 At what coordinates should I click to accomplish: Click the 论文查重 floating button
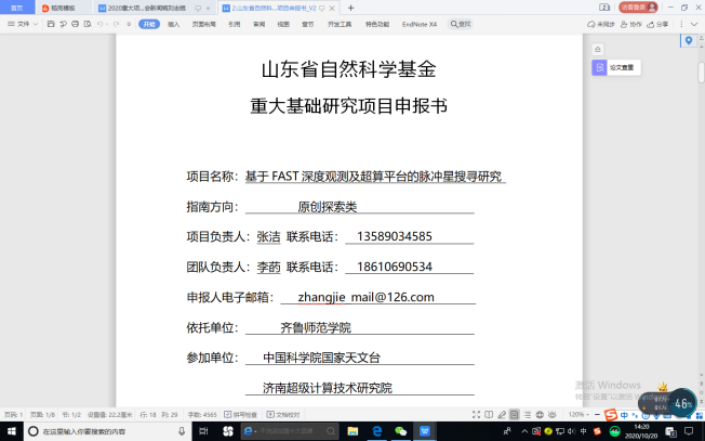point(616,68)
